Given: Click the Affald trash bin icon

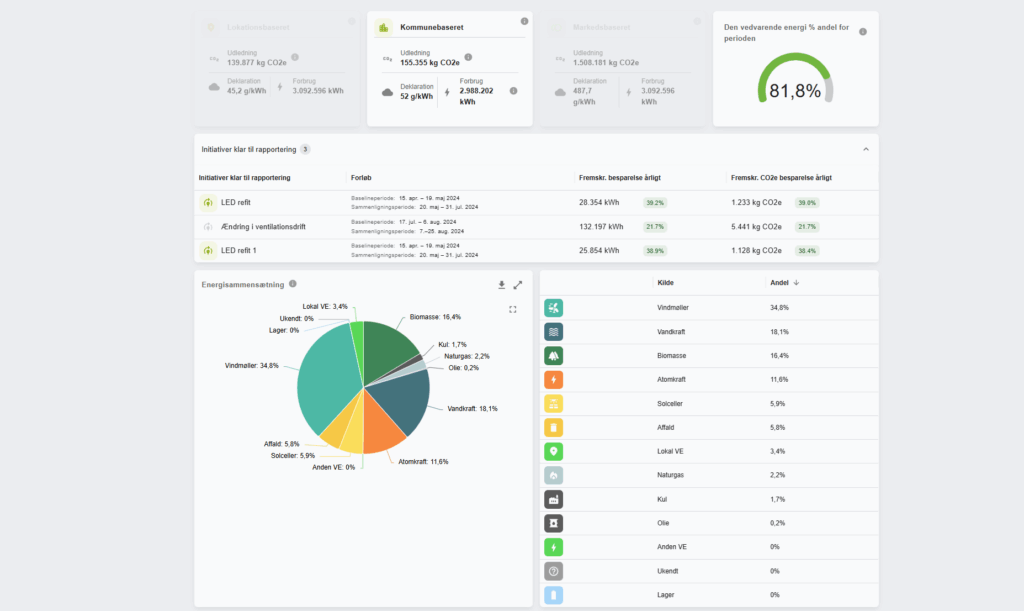Looking at the screenshot, I should click(553, 428).
